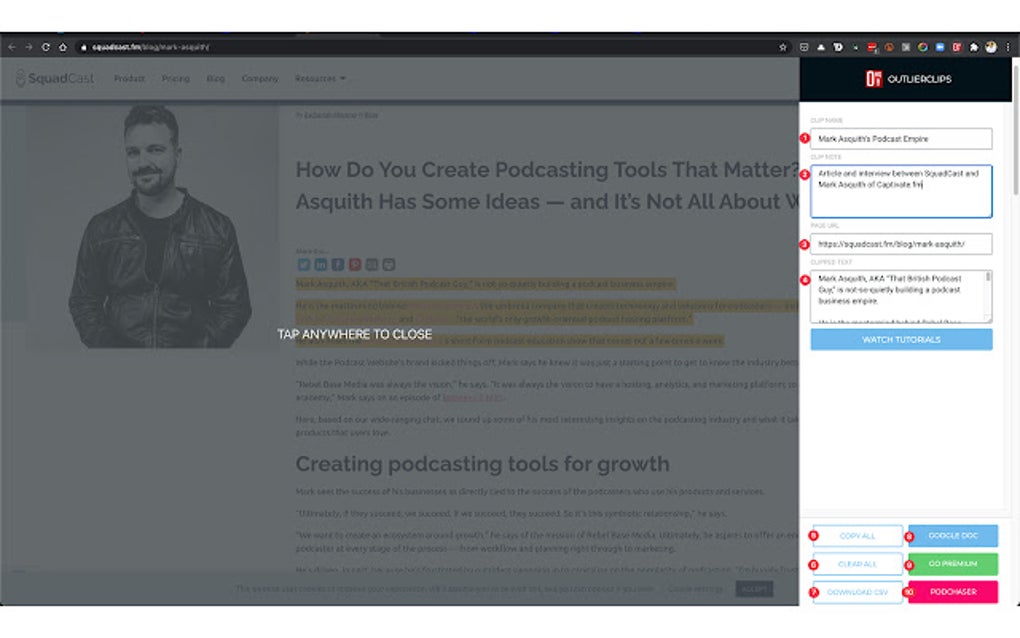Select the Pricing menu item
1020x638 pixels.
tap(176, 78)
